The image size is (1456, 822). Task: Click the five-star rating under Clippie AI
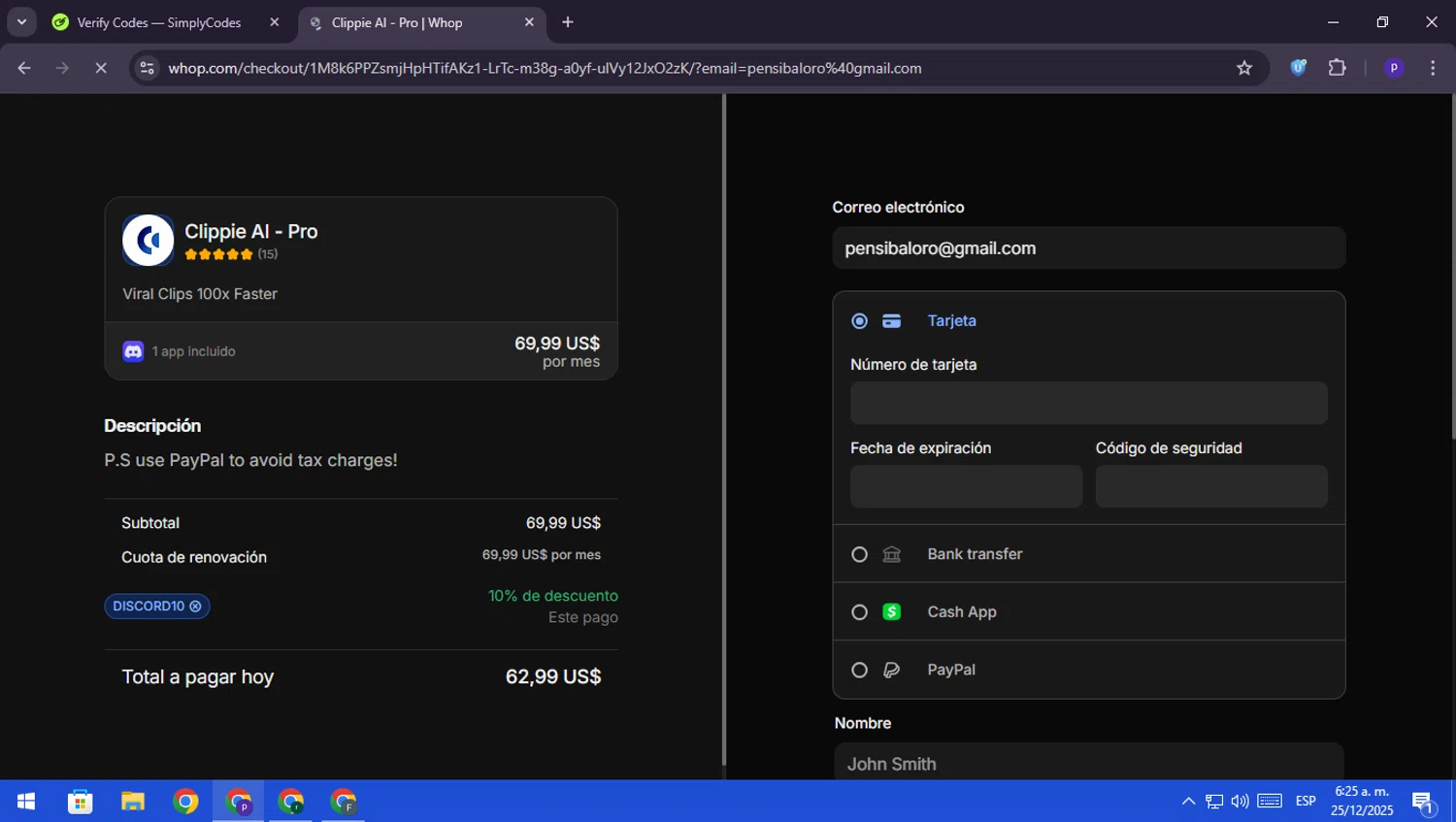point(218,254)
